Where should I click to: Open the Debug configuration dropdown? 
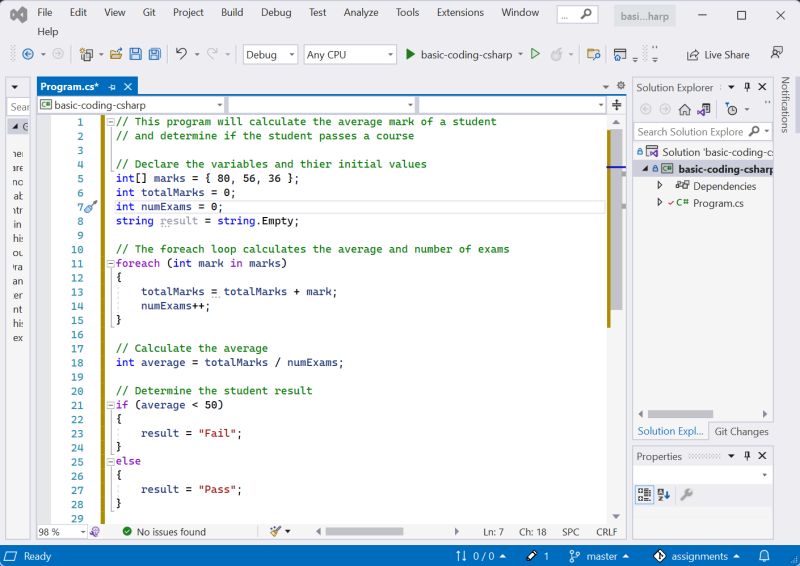pos(270,55)
